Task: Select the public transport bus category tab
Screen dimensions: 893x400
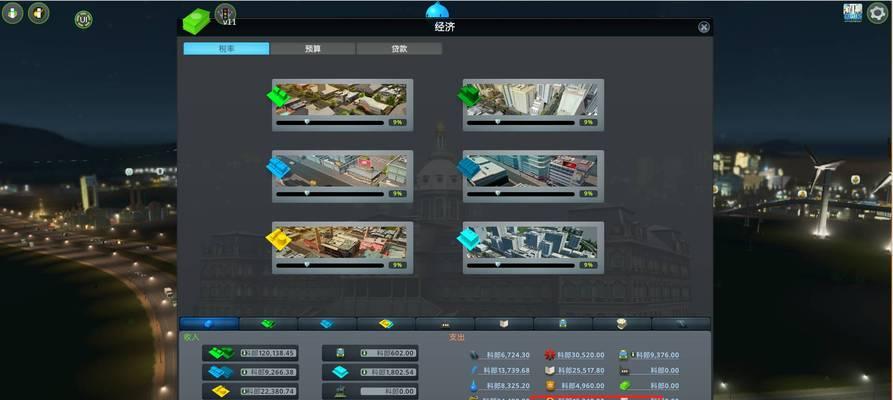Action: 563,324
